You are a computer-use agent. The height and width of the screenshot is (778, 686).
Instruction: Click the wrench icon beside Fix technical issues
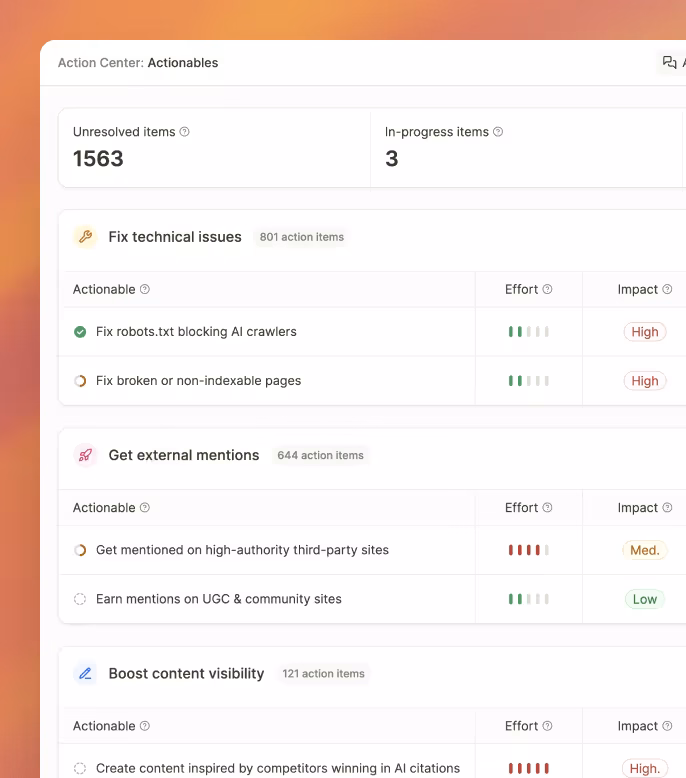pos(85,237)
